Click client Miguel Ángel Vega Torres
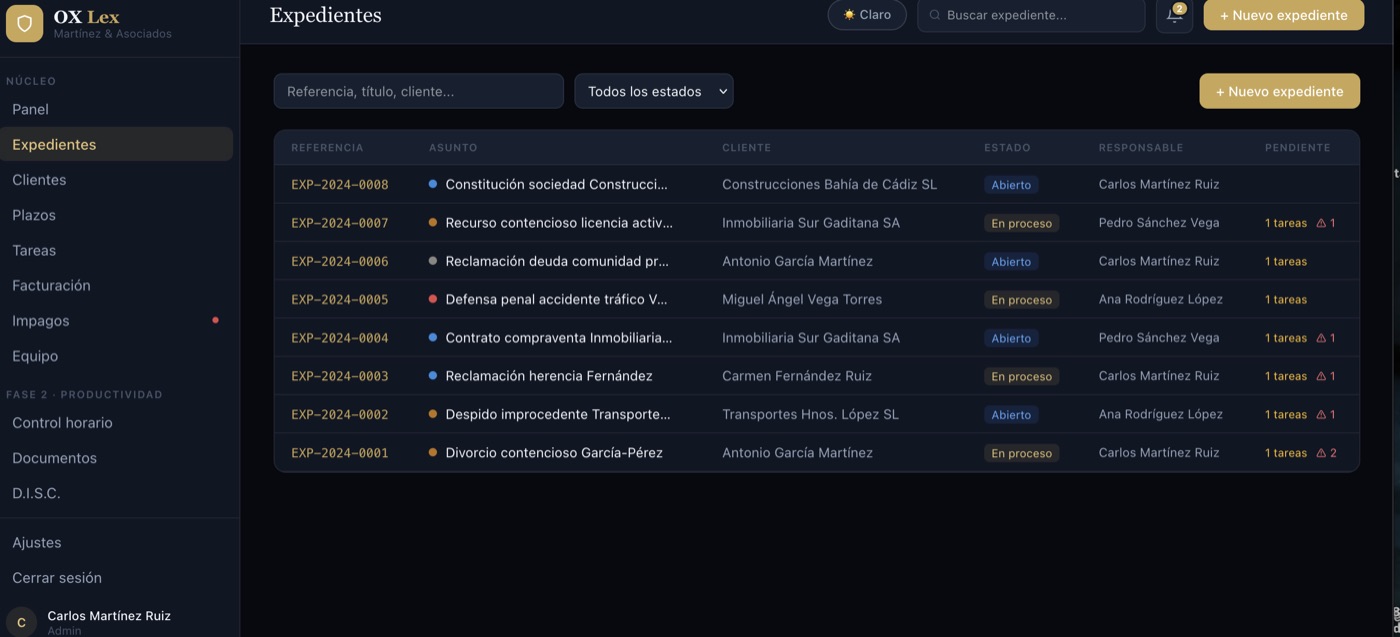This screenshot has width=1400, height=637. tap(802, 299)
